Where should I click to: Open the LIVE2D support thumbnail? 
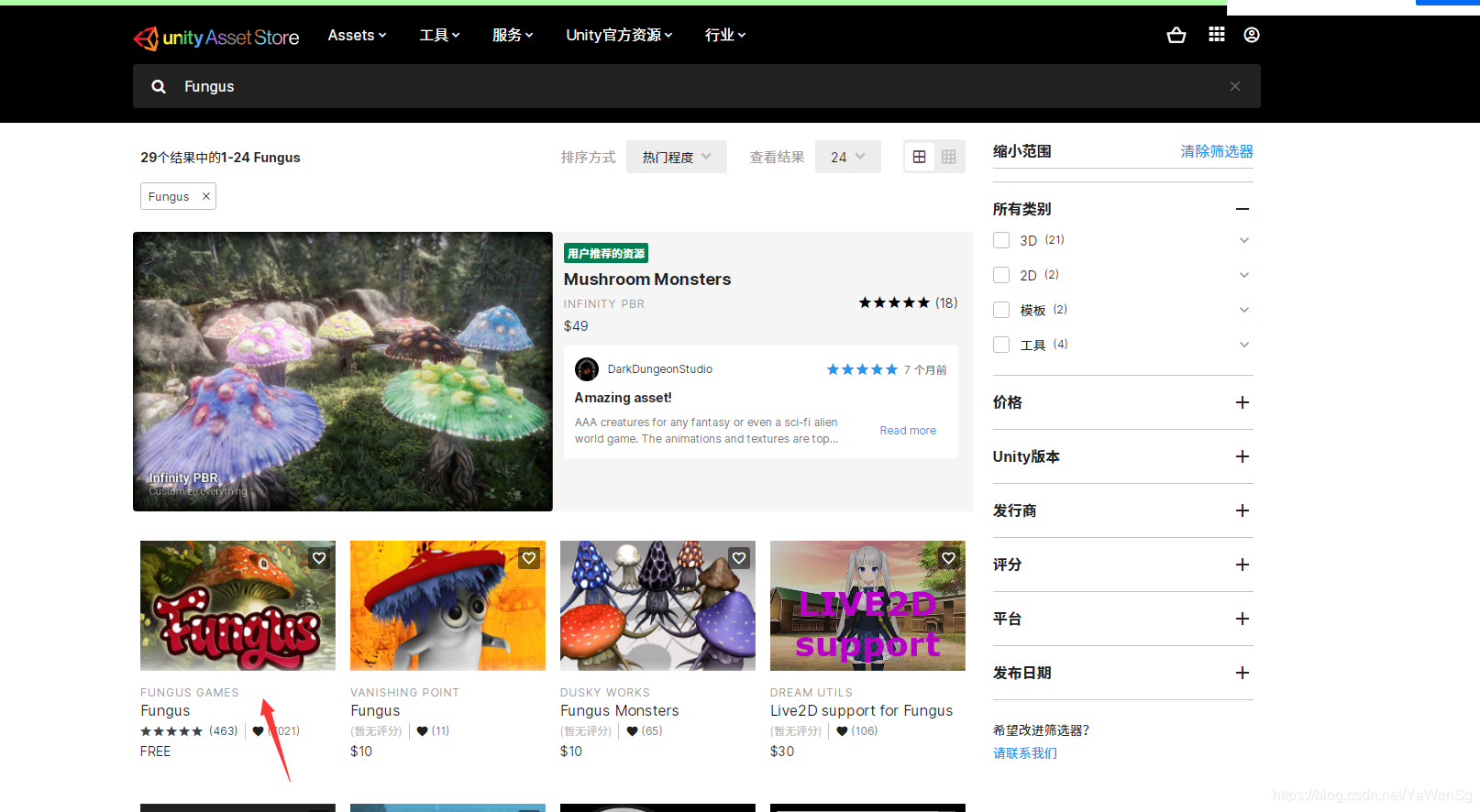coord(867,606)
